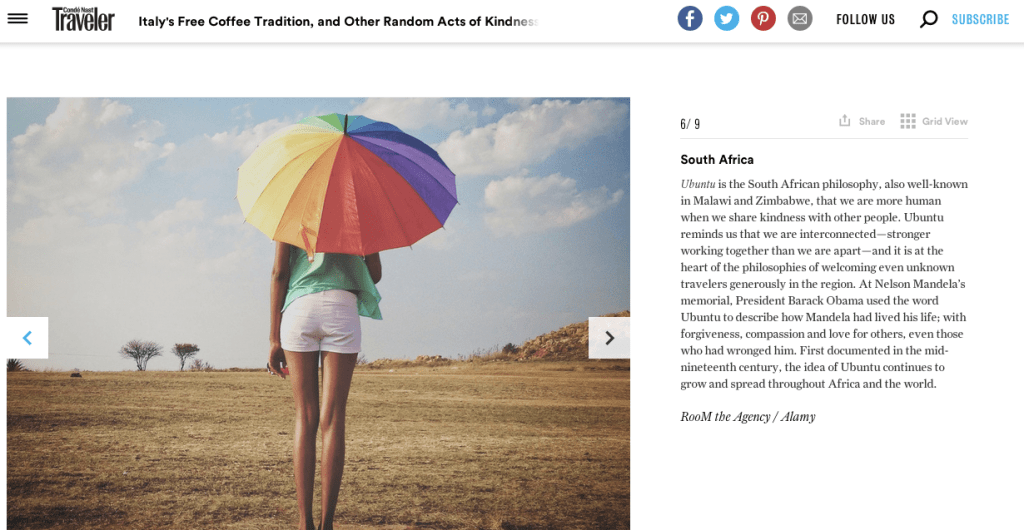Switch to grid layout via grid icon
Screen dimensions: 1024x530
[908, 121]
